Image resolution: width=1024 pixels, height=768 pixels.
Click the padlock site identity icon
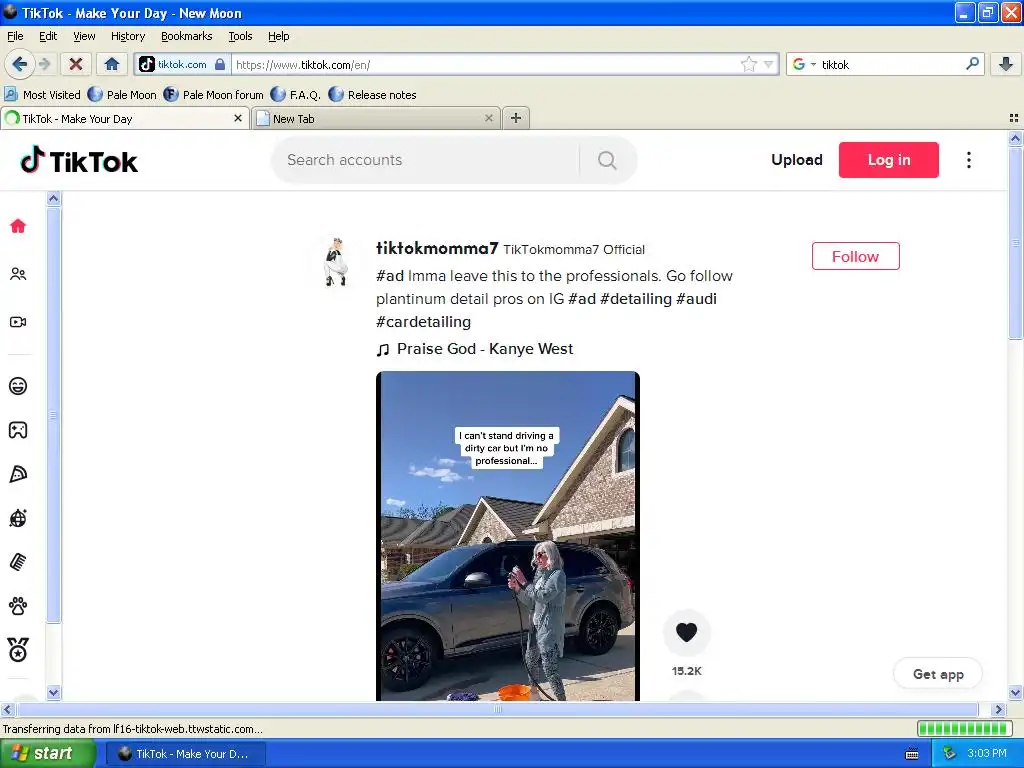(x=220, y=64)
